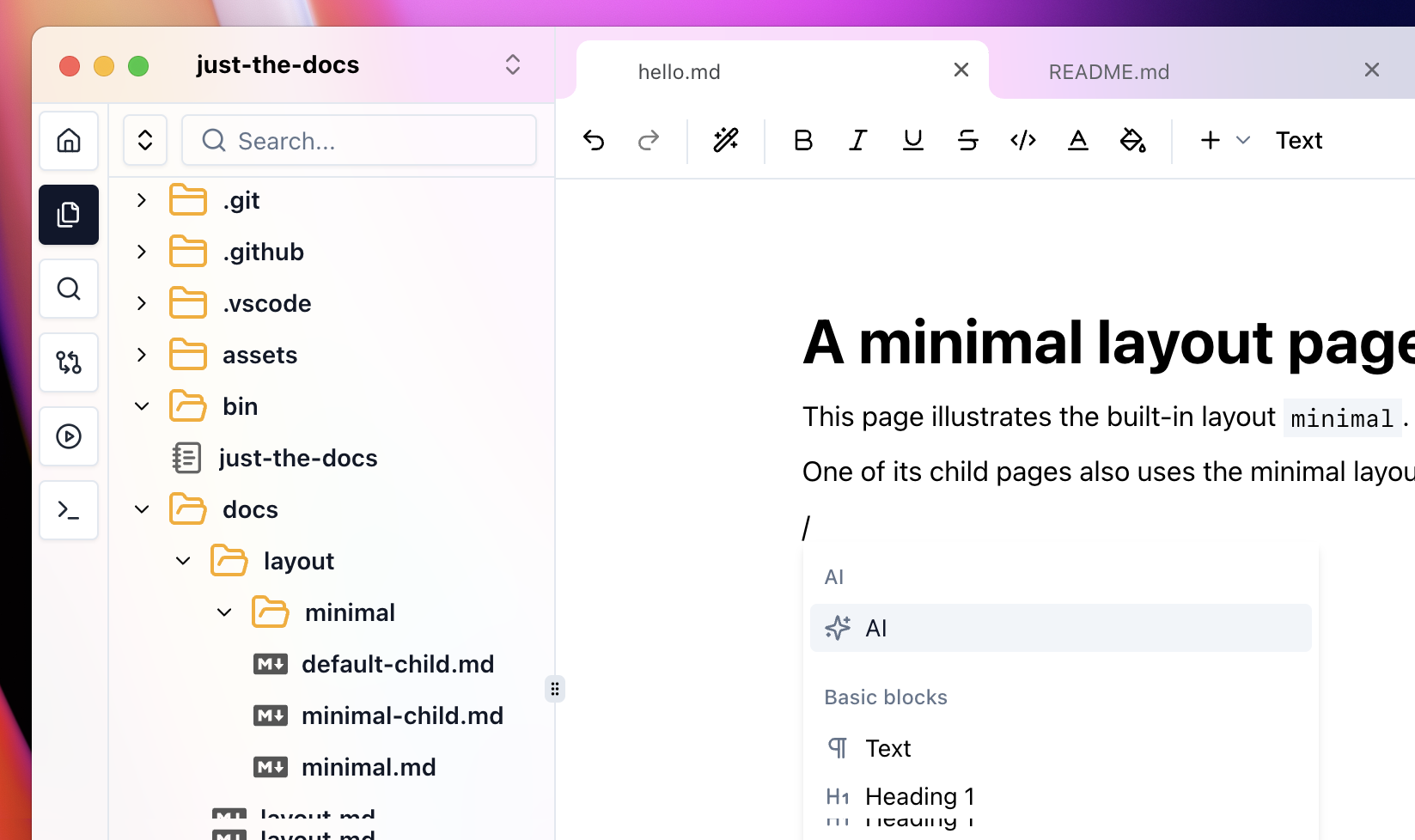This screenshot has width=1415, height=840.
Task: Open the just-the-docs project switcher
Action: [x=513, y=64]
